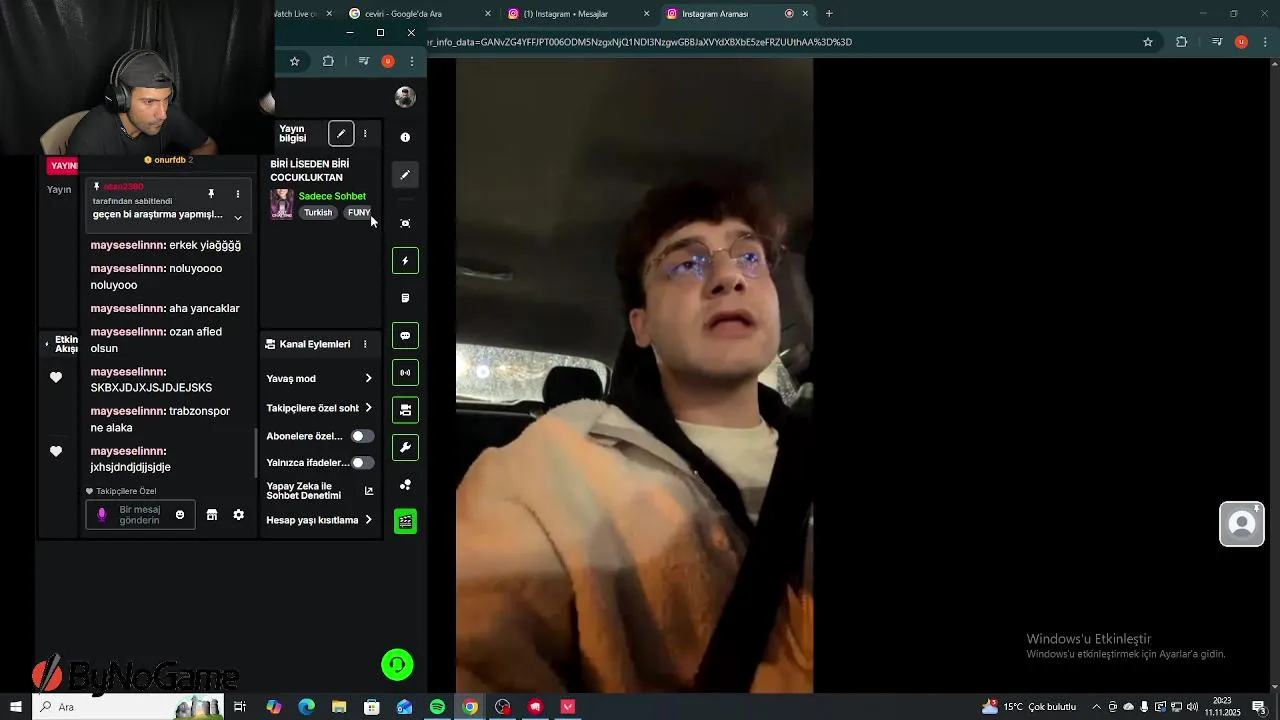The height and width of the screenshot is (720, 1280).
Task: Open chat settings with the gear icon
Action: click(x=238, y=515)
